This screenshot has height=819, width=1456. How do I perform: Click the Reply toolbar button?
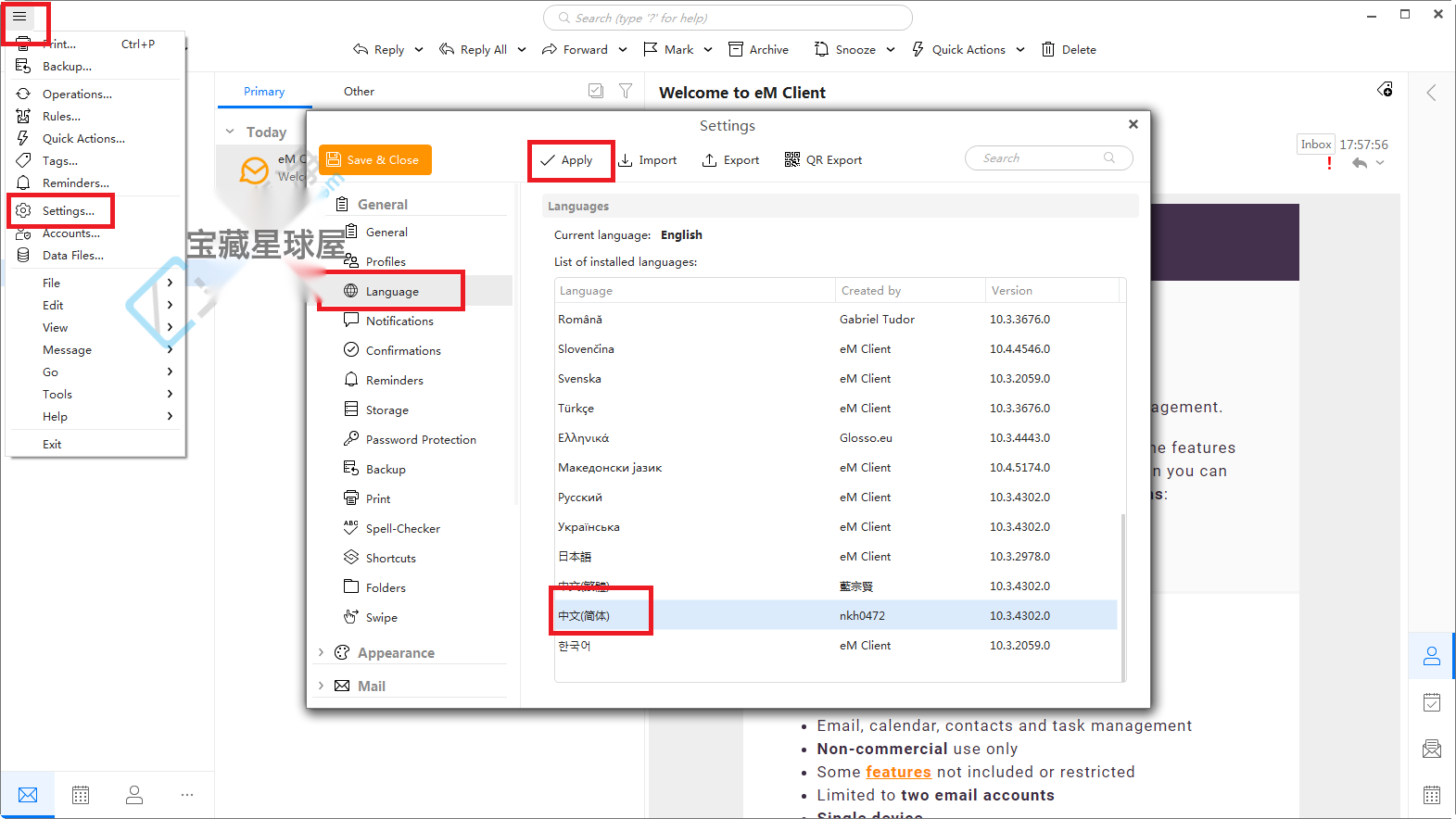coord(379,50)
